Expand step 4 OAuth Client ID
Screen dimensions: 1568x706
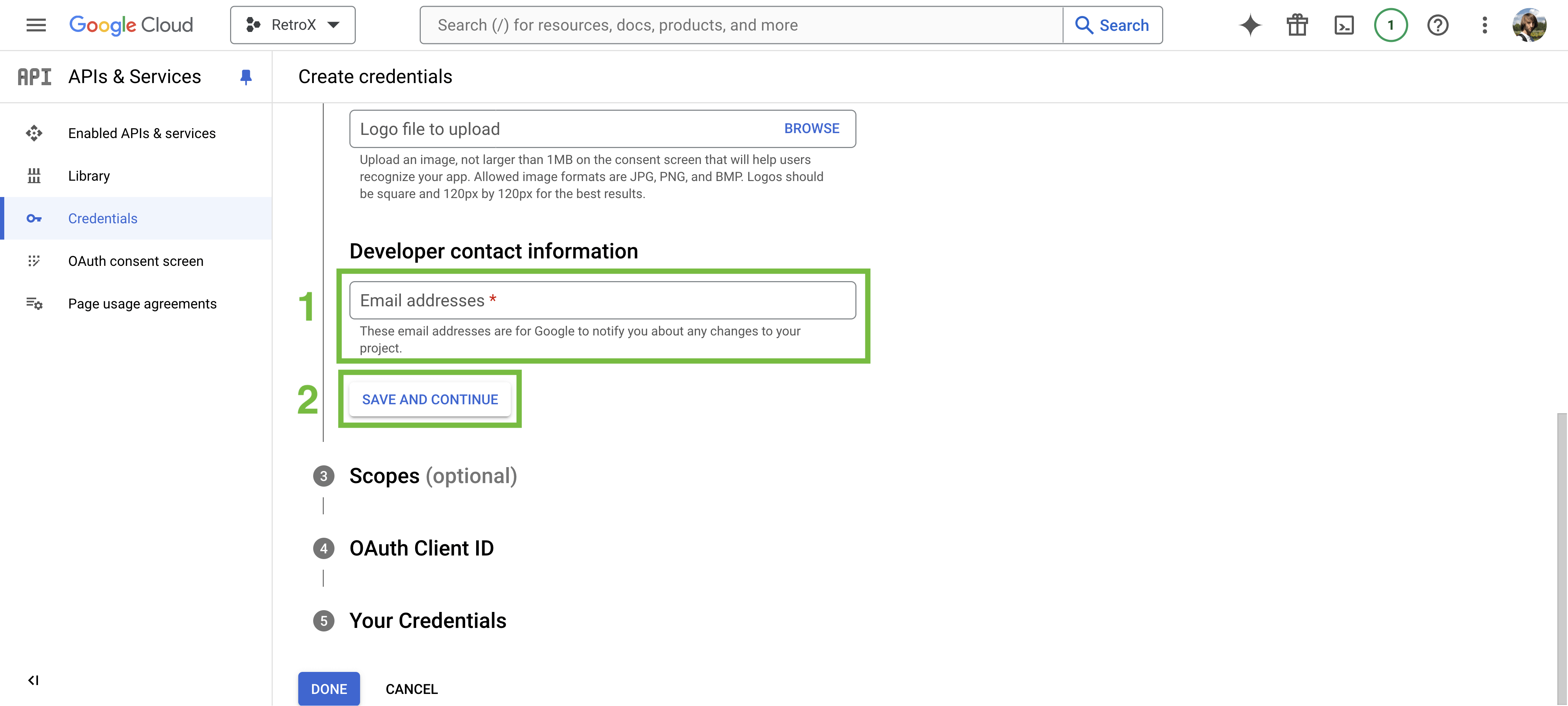[x=421, y=548]
